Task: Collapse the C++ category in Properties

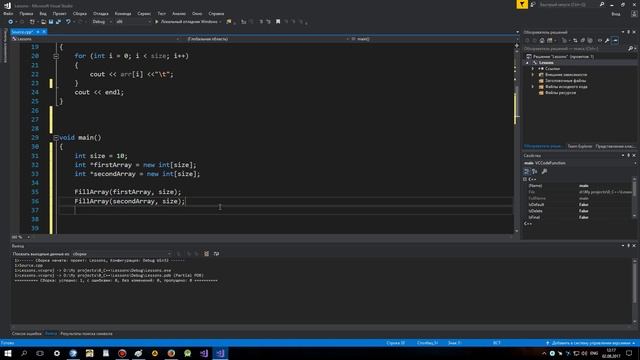Action: click(x=525, y=179)
